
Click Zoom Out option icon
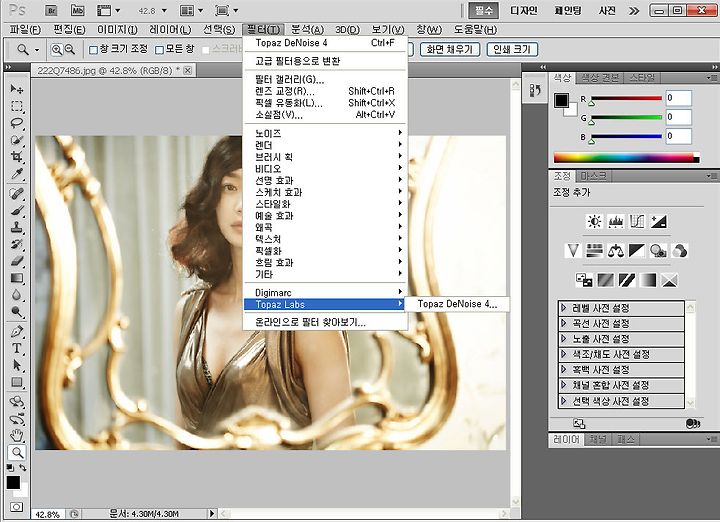pos(69,50)
